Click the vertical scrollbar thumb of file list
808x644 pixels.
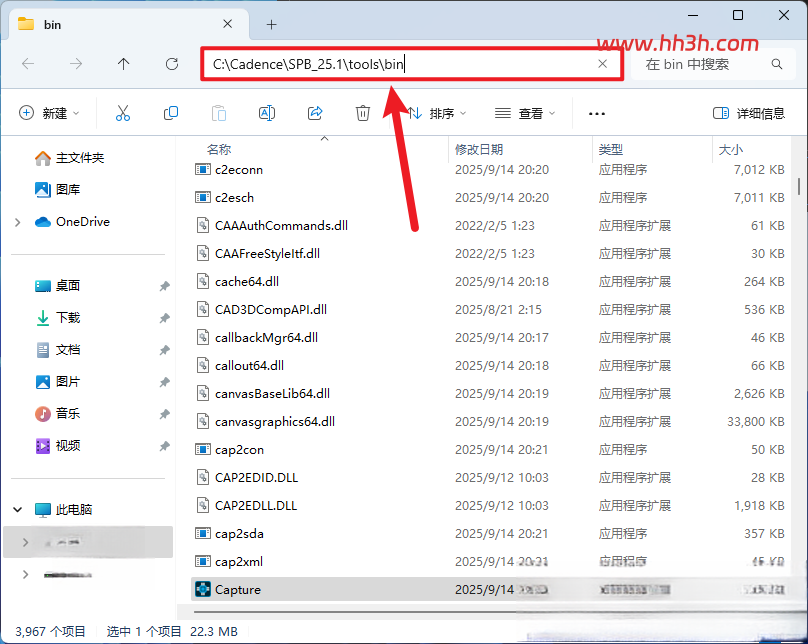(x=799, y=187)
